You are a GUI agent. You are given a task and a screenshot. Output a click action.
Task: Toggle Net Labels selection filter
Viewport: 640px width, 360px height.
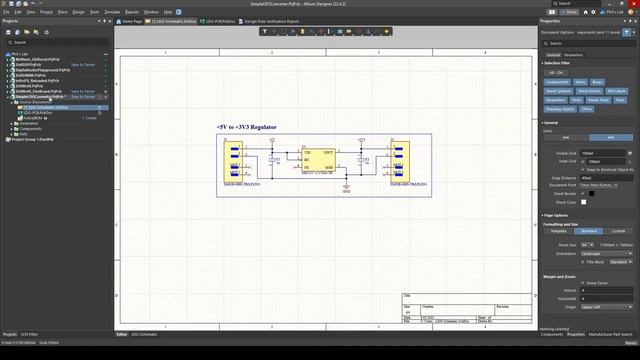coord(616,91)
